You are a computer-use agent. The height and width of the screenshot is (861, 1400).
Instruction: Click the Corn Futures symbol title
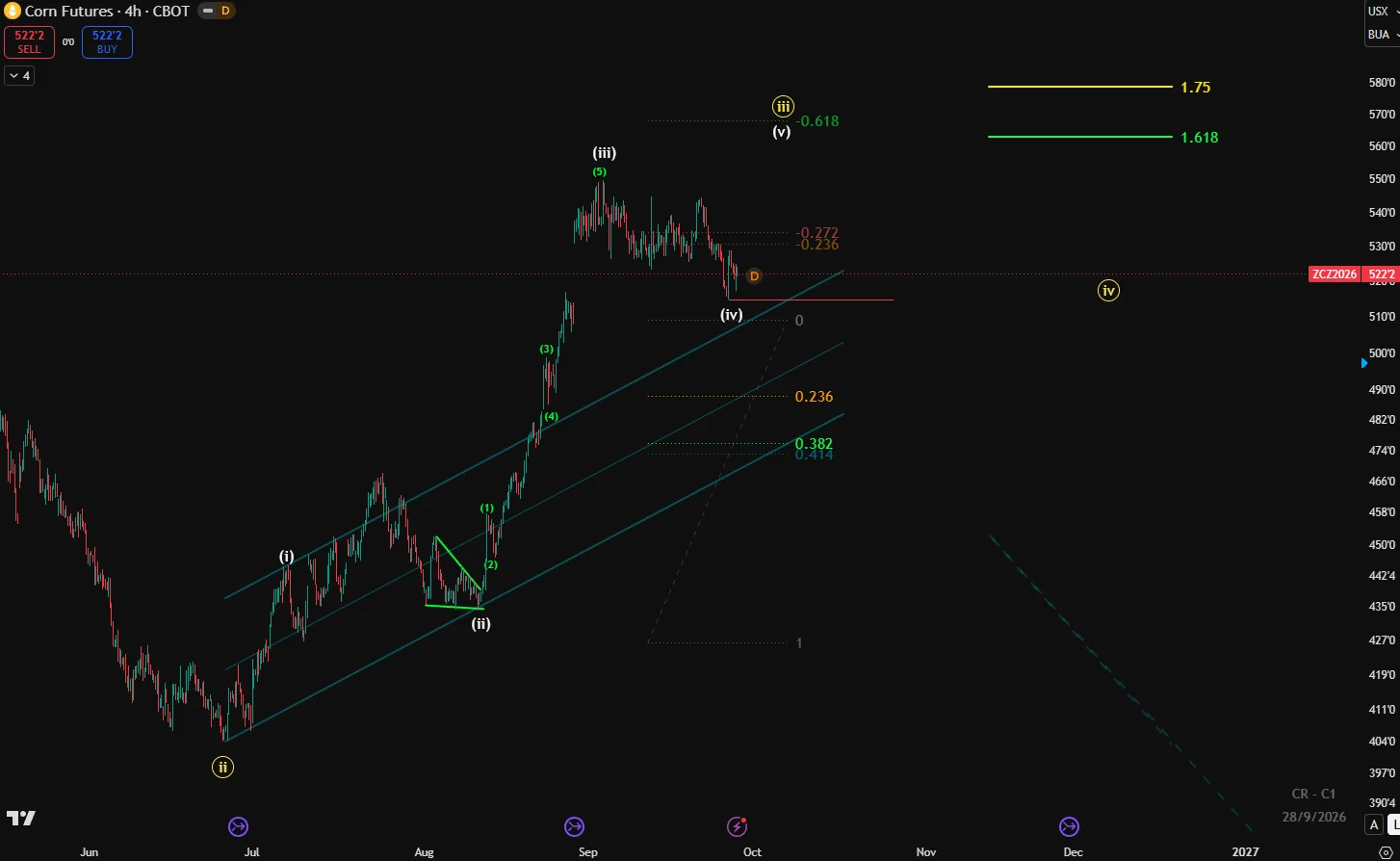coord(107,11)
